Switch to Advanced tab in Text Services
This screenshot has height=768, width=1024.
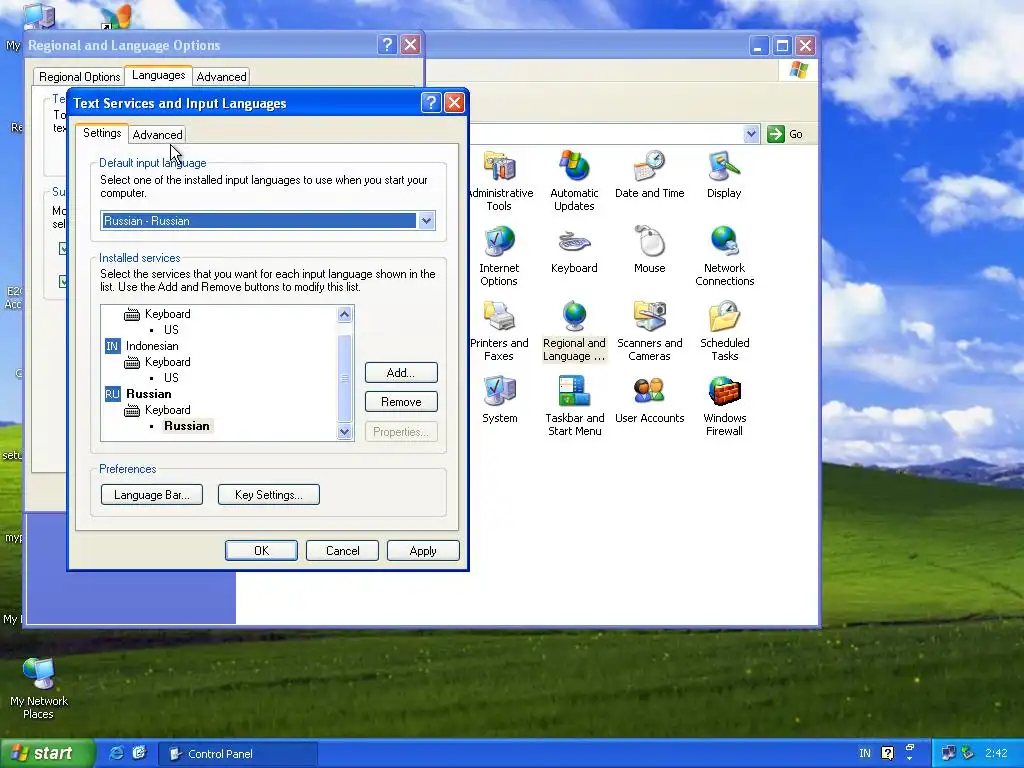point(157,135)
